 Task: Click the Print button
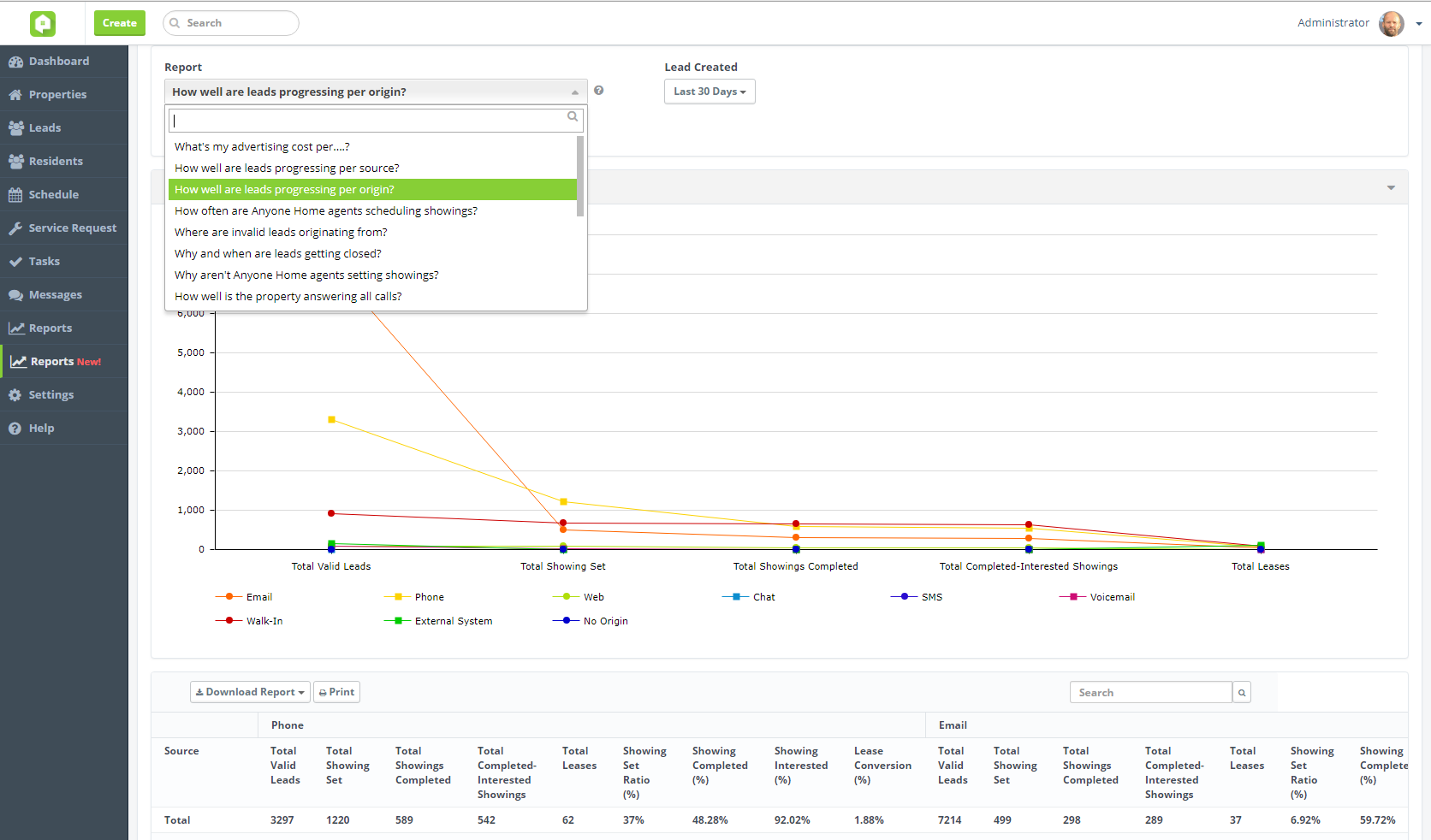[x=336, y=692]
